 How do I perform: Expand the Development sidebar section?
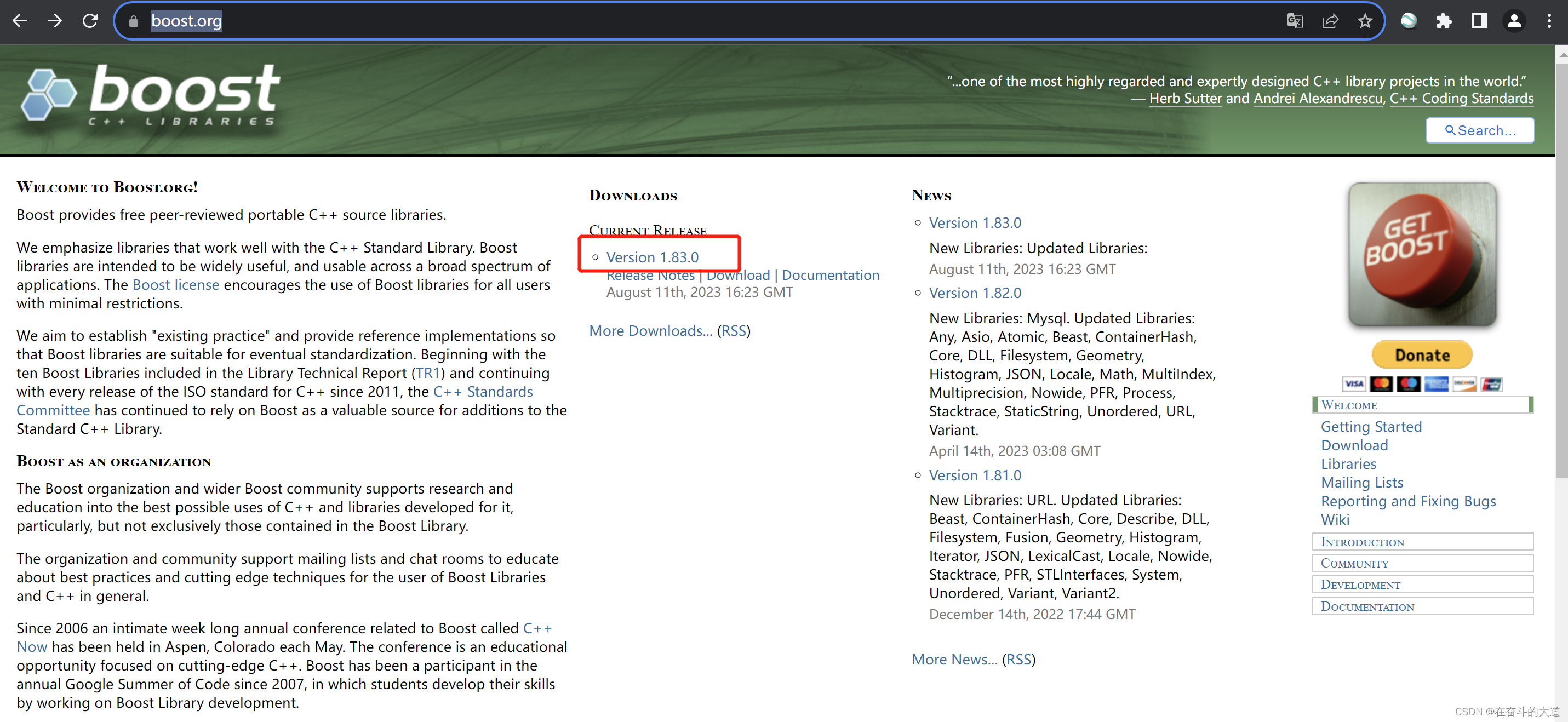pyautogui.click(x=1360, y=585)
